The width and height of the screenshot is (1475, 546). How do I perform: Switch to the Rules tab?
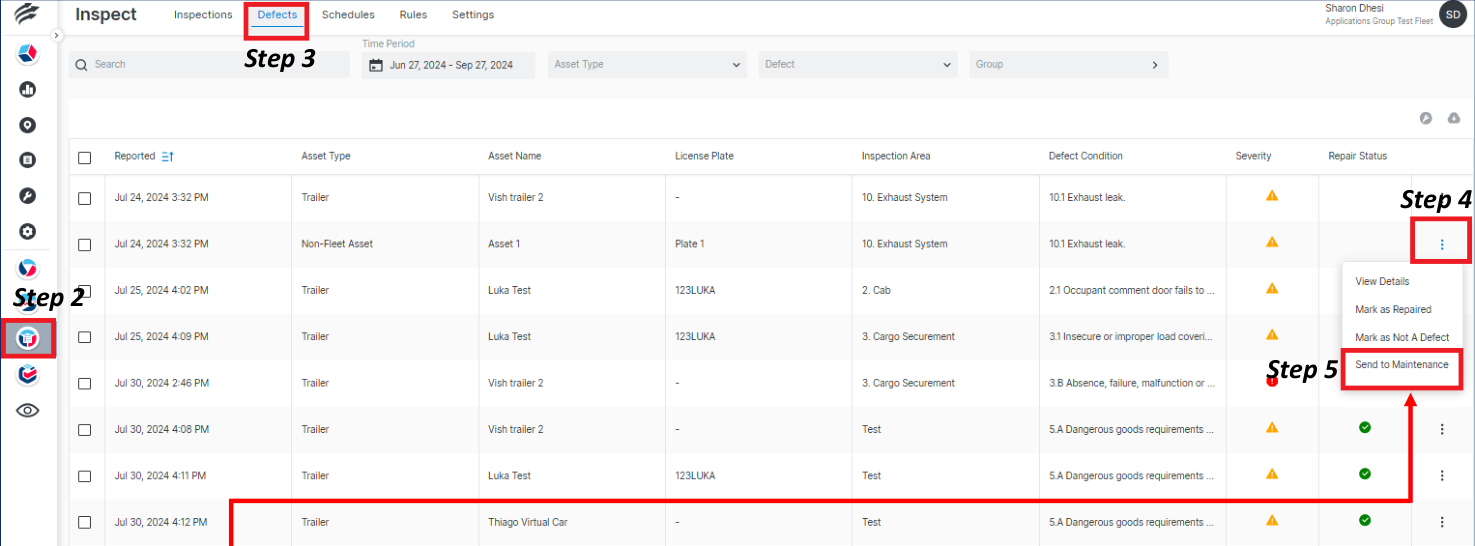click(x=413, y=15)
